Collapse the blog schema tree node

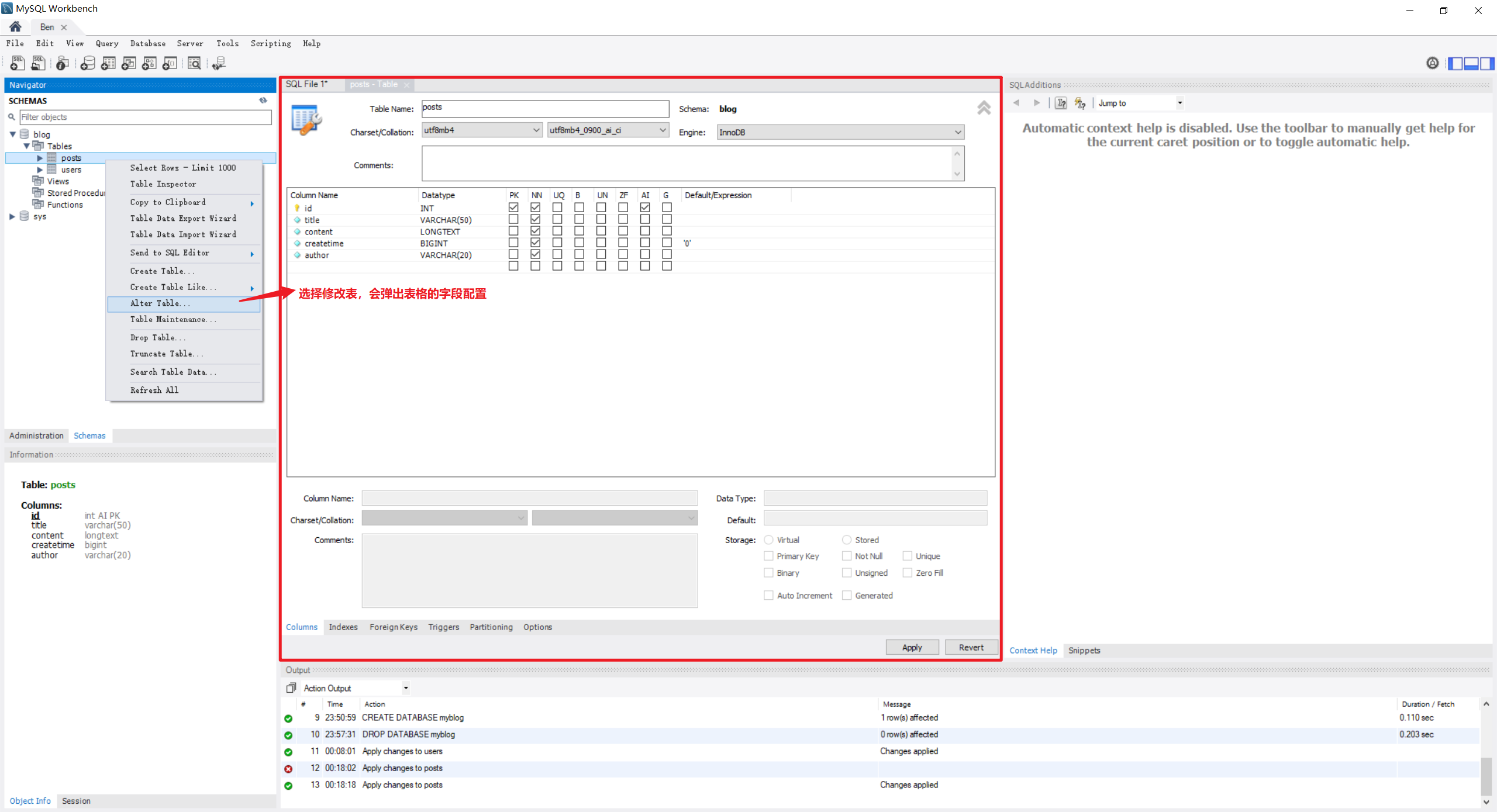(x=13, y=134)
